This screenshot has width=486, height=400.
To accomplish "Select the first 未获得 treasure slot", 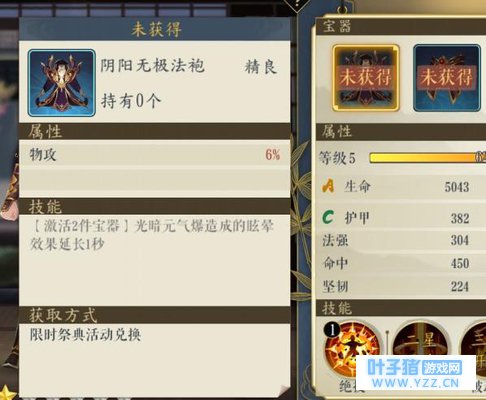I will click(366, 78).
